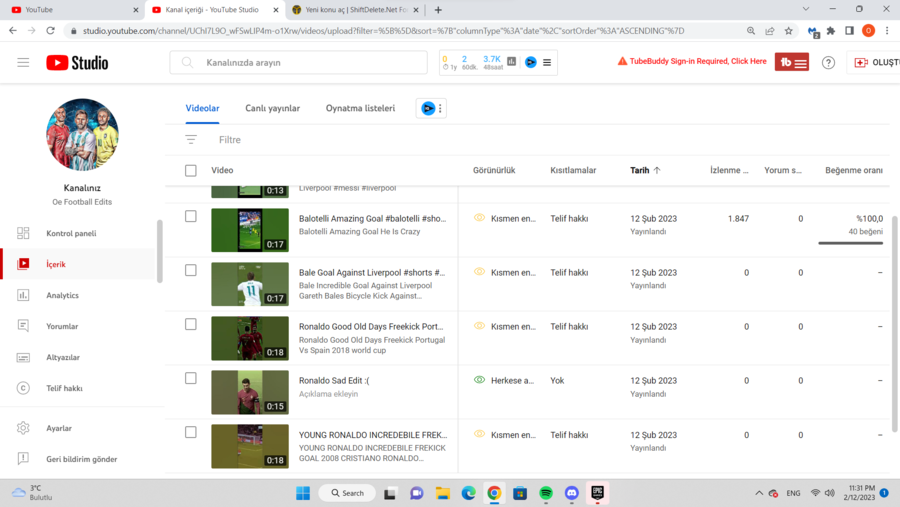Open Bale Goal Against Liverpool thumbnail
This screenshot has width=900, height=507.
(x=250, y=284)
